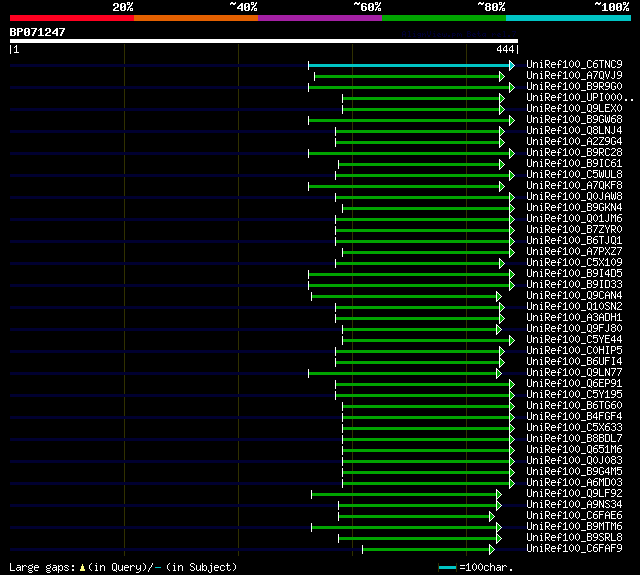Viewport: 640px width, 575px height.
Task: Click the UniRef100_C5X109 label
Action: tap(574, 263)
